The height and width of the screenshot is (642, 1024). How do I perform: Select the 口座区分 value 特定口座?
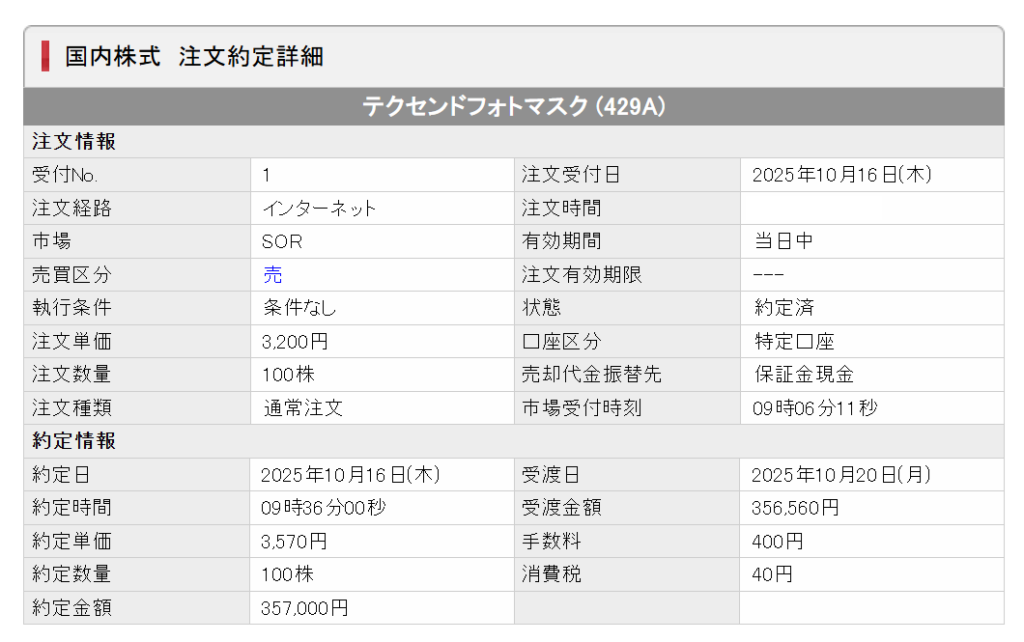(x=794, y=342)
